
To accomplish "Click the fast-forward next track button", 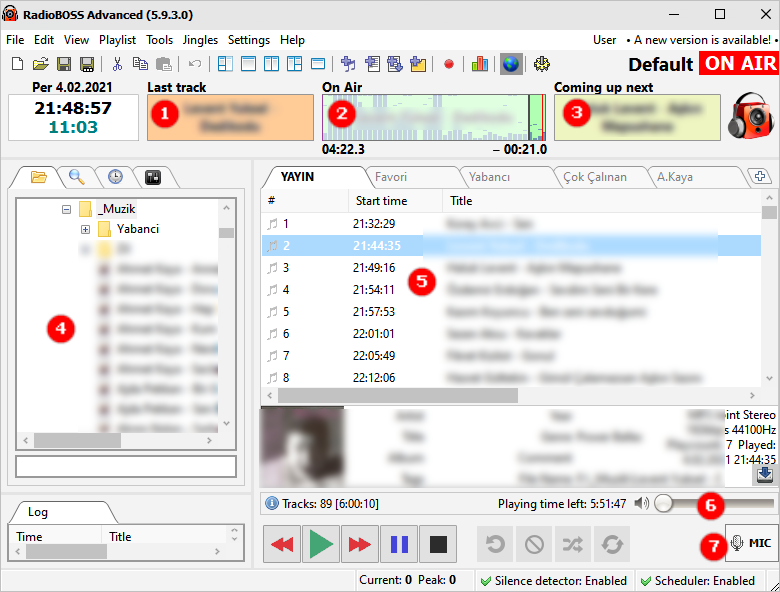I will [360, 544].
